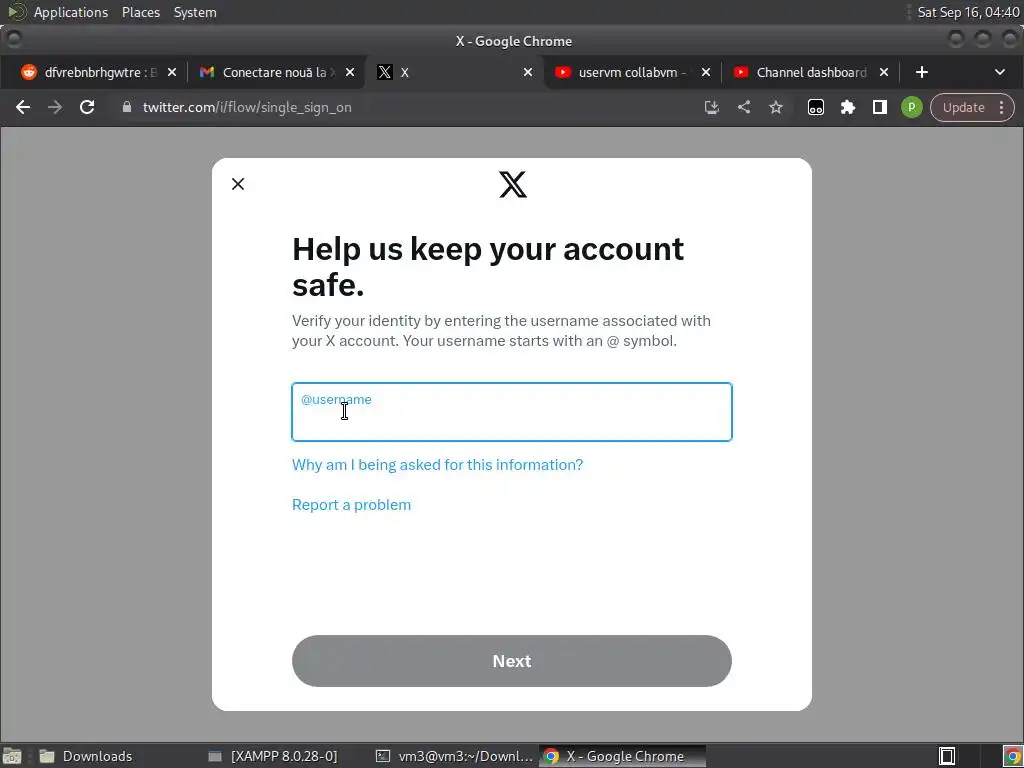Screen dimensions: 1024x768
Task: Open the System menu
Action: tap(195, 12)
